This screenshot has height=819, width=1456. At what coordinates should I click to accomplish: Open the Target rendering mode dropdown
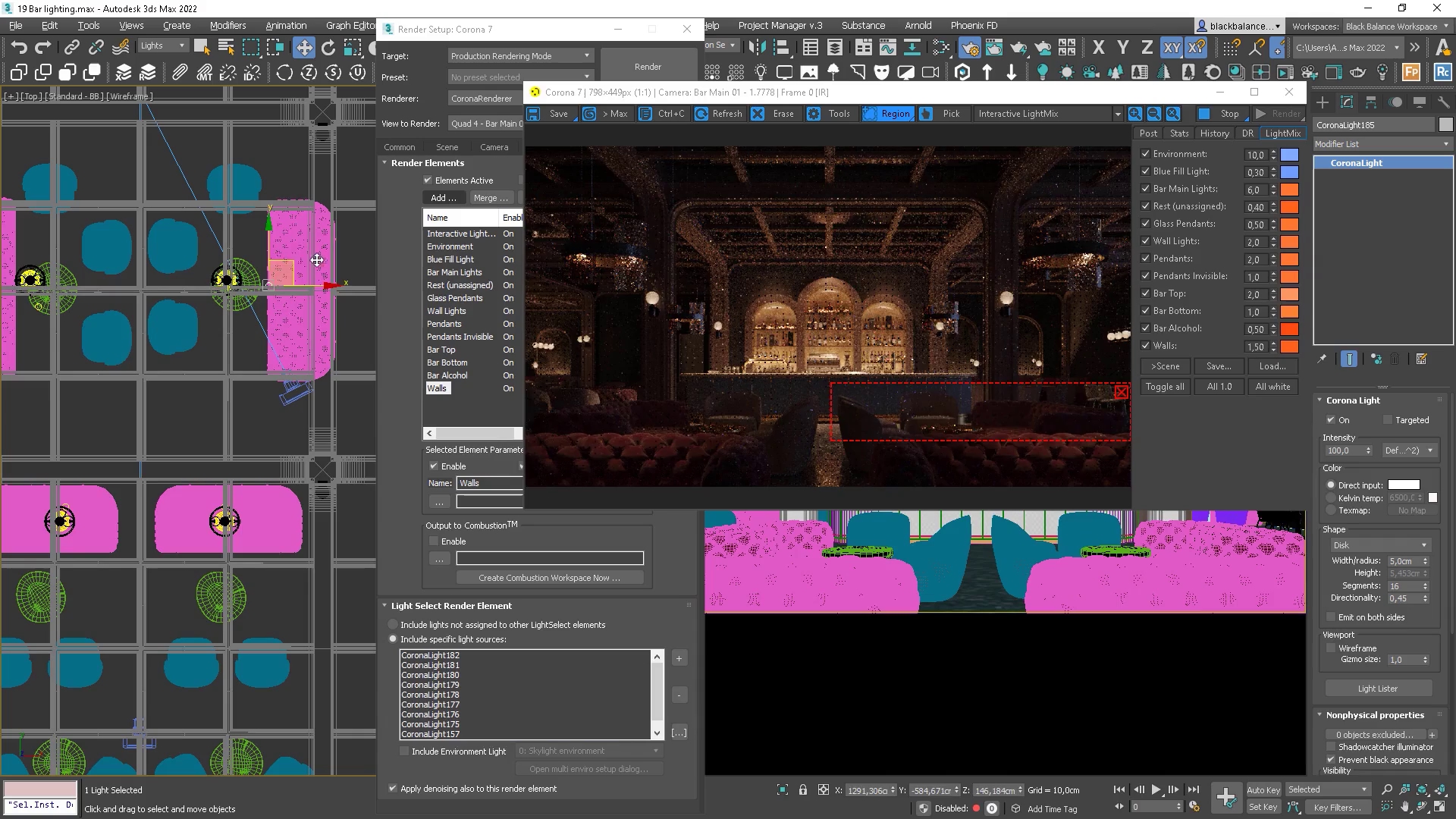pos(520,56)
